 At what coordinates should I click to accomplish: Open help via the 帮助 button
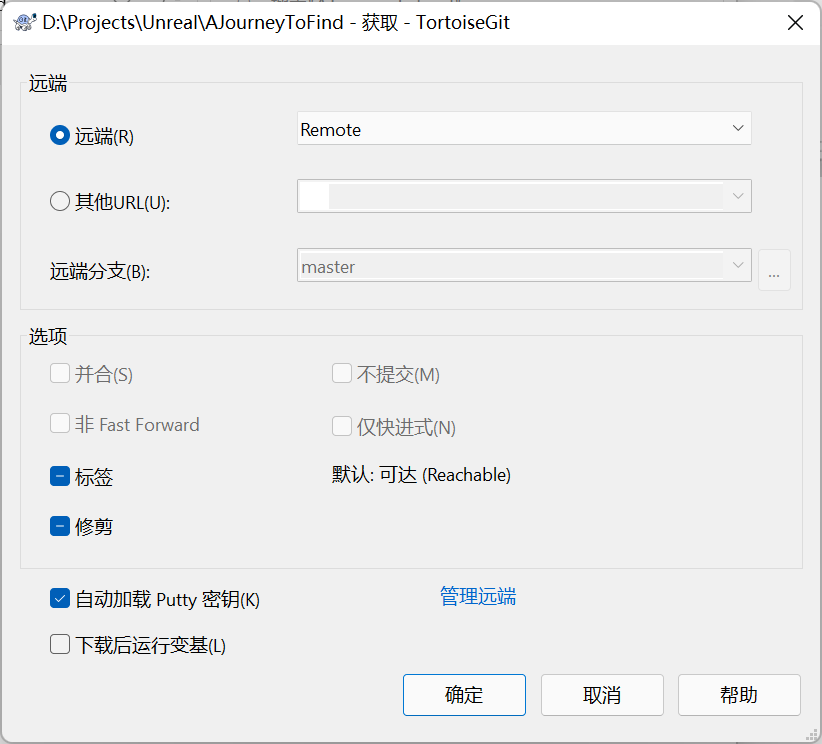tap(739, 695)
